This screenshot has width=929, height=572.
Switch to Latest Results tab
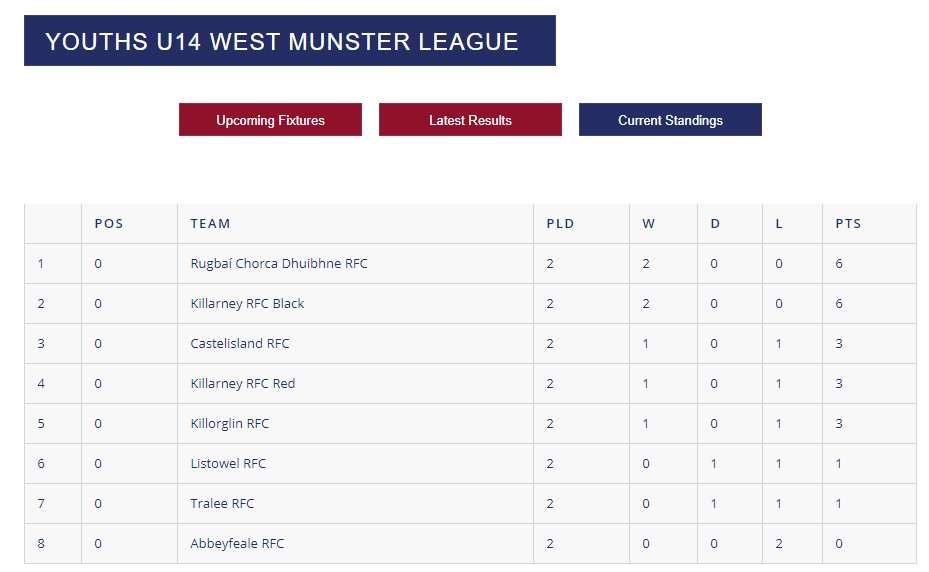470,120
